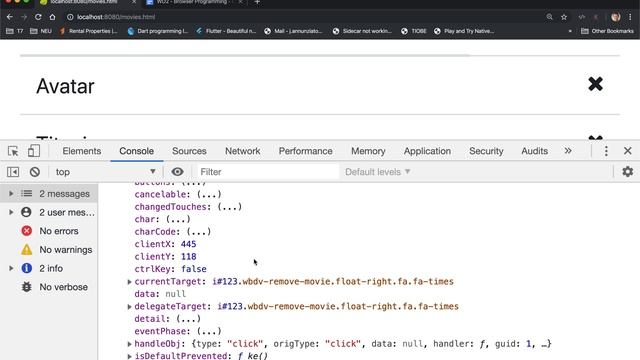Go to the browser home page

[x=52, y=17]
